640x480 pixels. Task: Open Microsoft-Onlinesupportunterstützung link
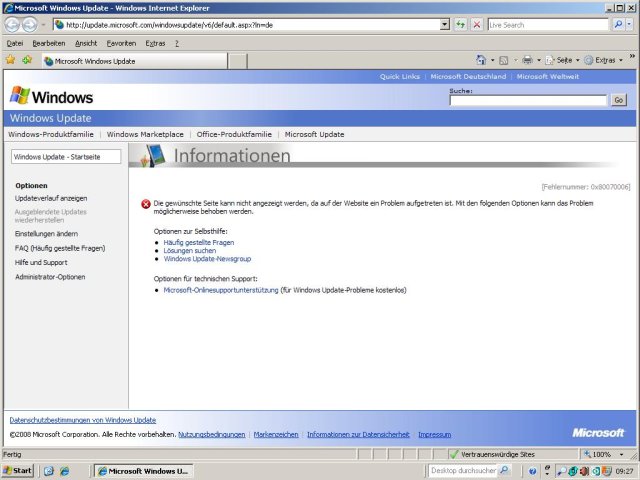pos(221,290)
